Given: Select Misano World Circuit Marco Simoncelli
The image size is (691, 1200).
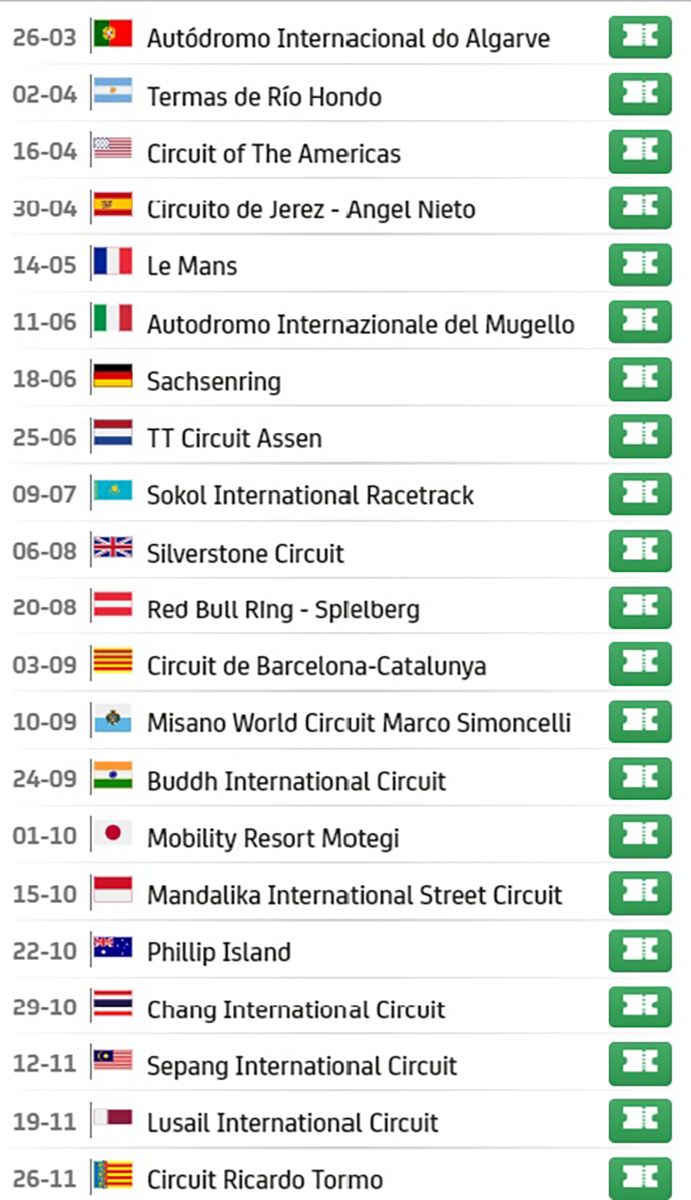Looking at the screenshot, I should (359, 723).
